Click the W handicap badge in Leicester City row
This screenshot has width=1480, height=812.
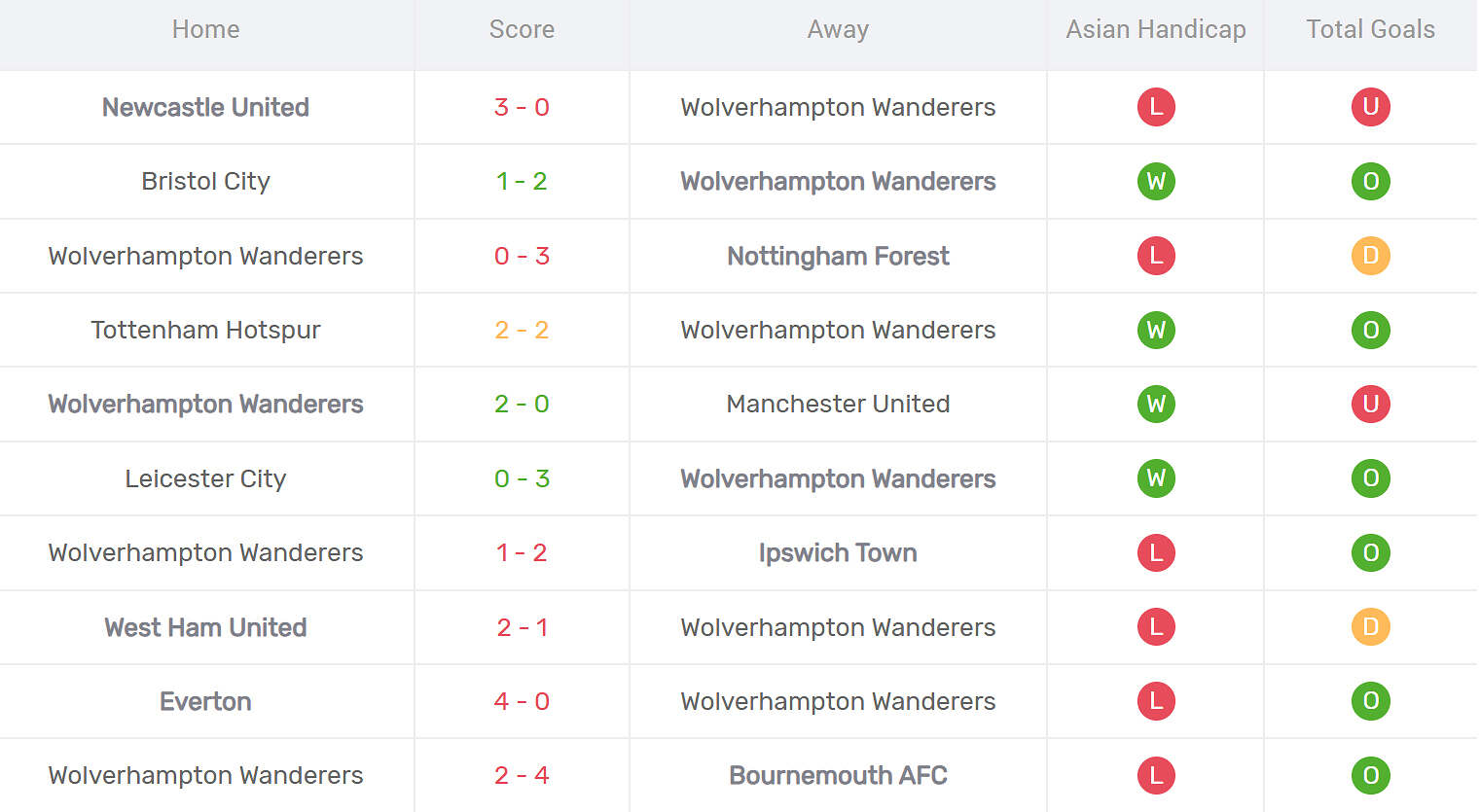click(x=1156, y=478)
